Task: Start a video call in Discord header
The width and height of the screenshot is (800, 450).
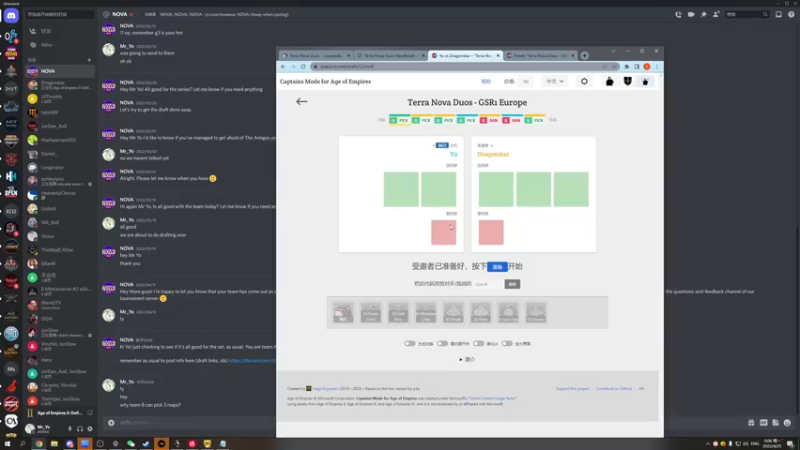Action: [691, 14]
